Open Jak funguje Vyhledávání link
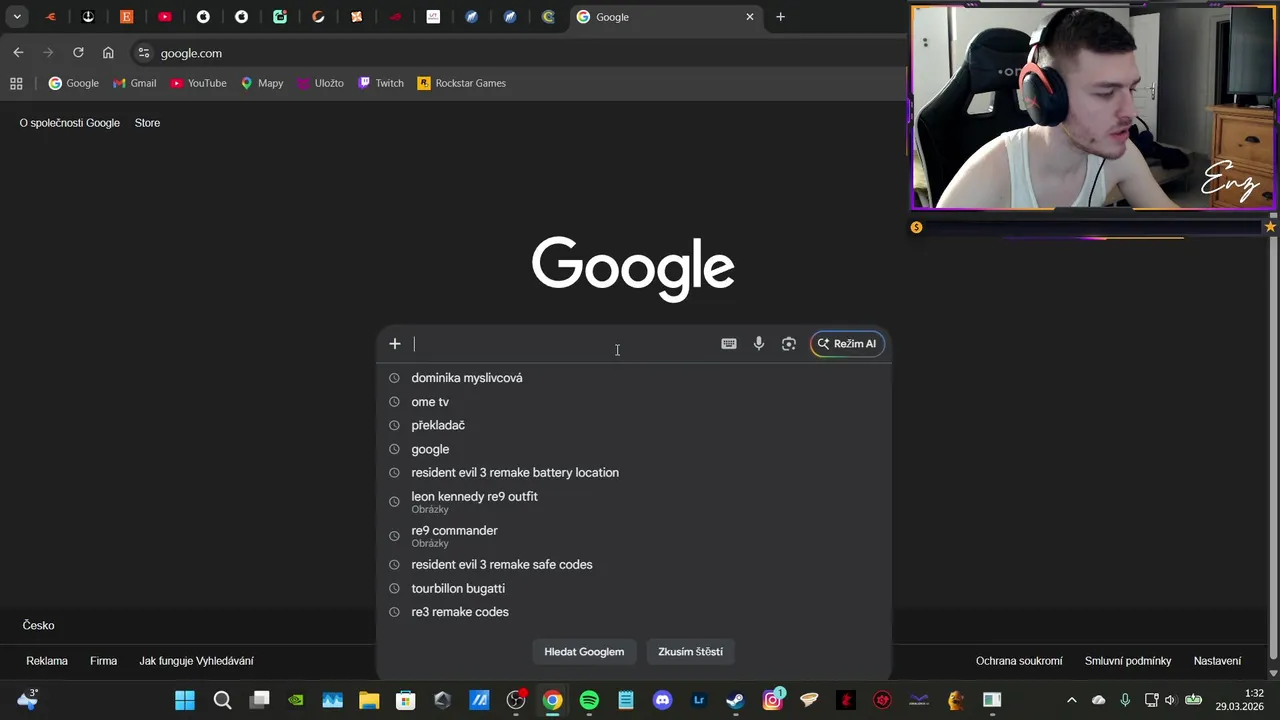This screenshot has width=1280, height=720. click(196, 661)
